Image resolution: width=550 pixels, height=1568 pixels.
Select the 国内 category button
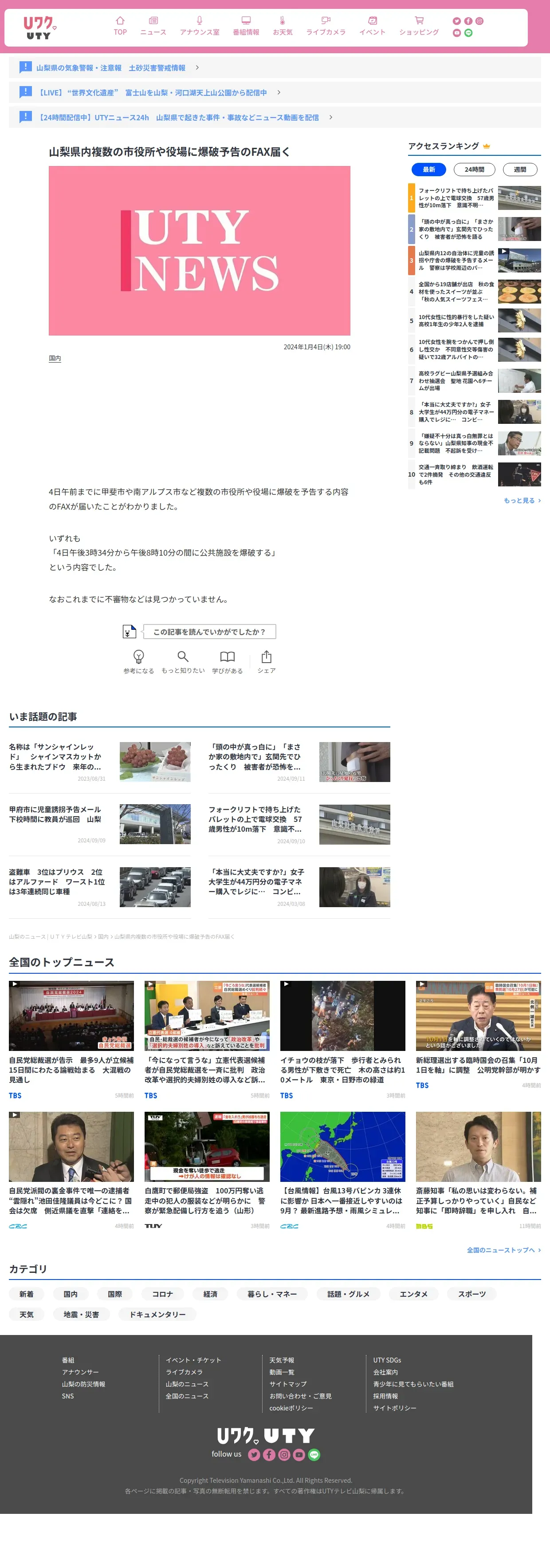(x=71, y=1293)
